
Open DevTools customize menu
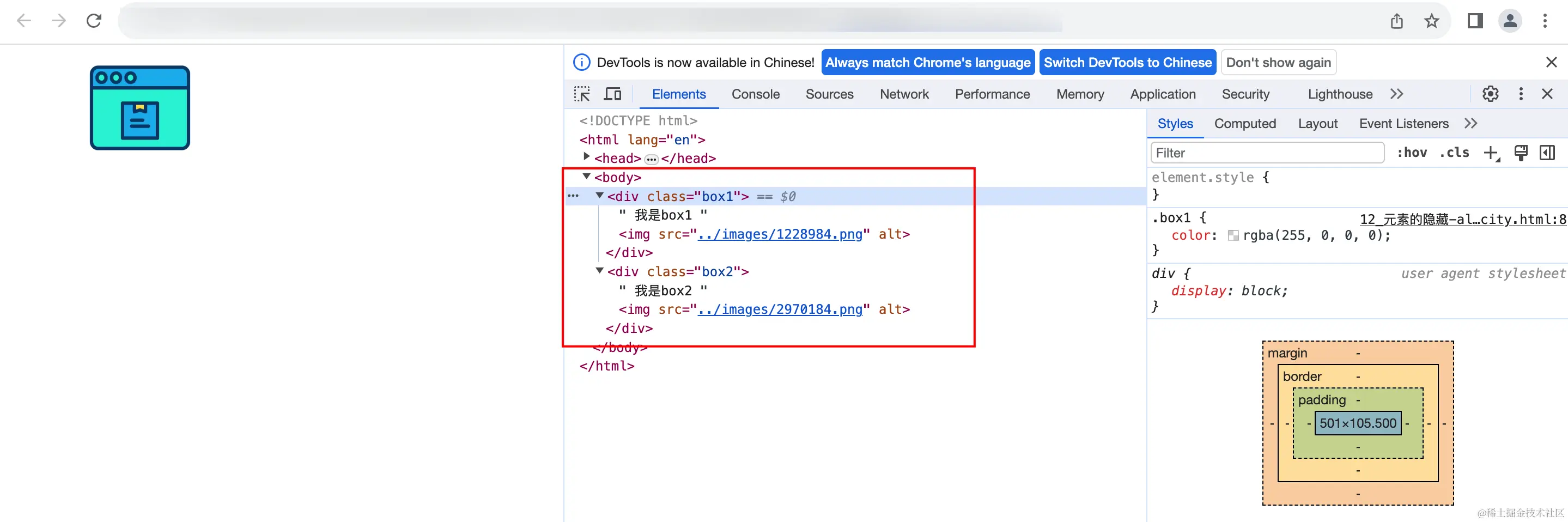tap(1521, 94)
